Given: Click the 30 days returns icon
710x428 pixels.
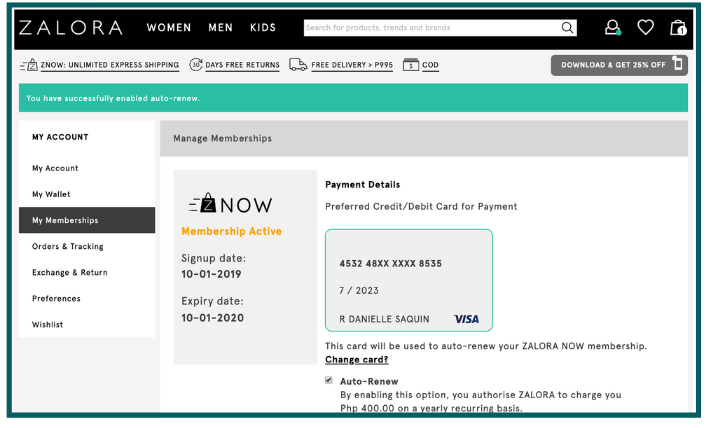Looking at the screenshot, I should [196, 65].
